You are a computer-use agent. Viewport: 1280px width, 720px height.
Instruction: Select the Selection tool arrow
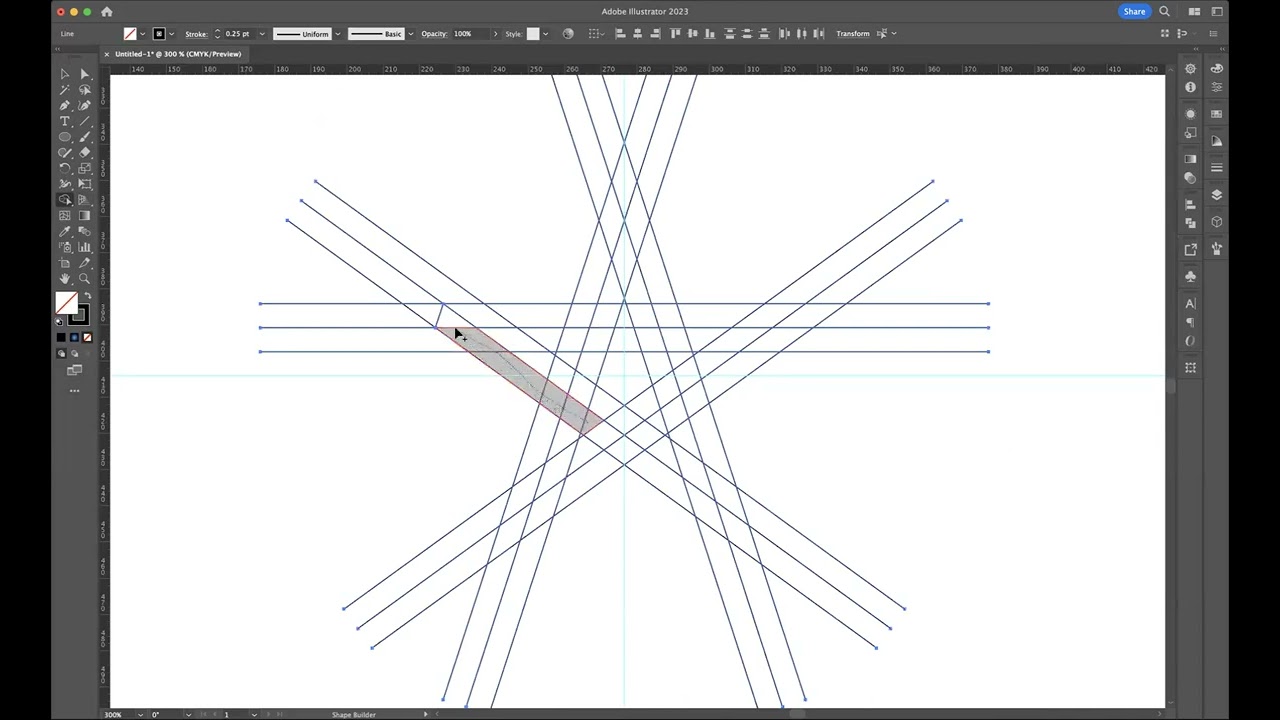click(x=65, y=74)
